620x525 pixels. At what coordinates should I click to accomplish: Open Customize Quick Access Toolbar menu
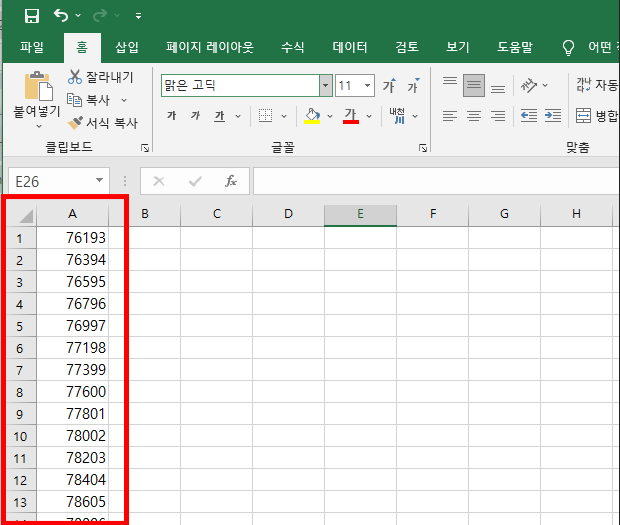pyautogui.click(x=138, y=16)
